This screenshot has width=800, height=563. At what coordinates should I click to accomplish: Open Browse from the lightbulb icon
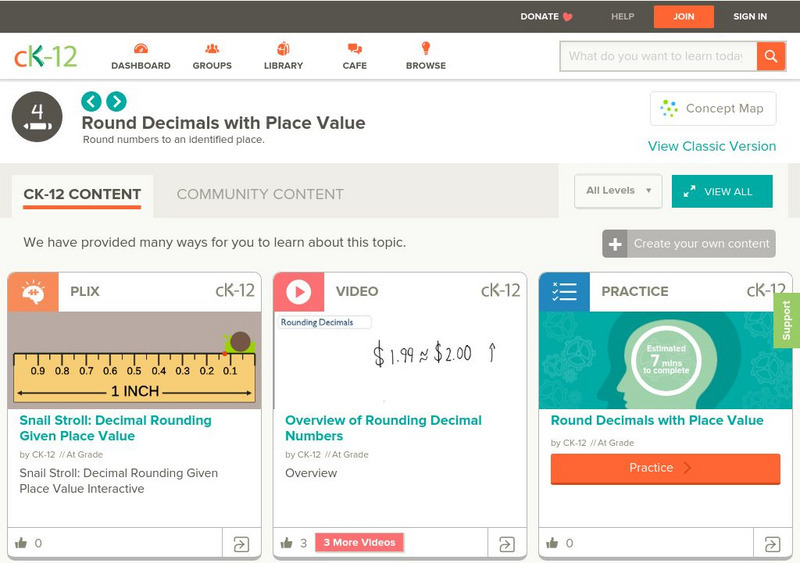tap(426, 48)
